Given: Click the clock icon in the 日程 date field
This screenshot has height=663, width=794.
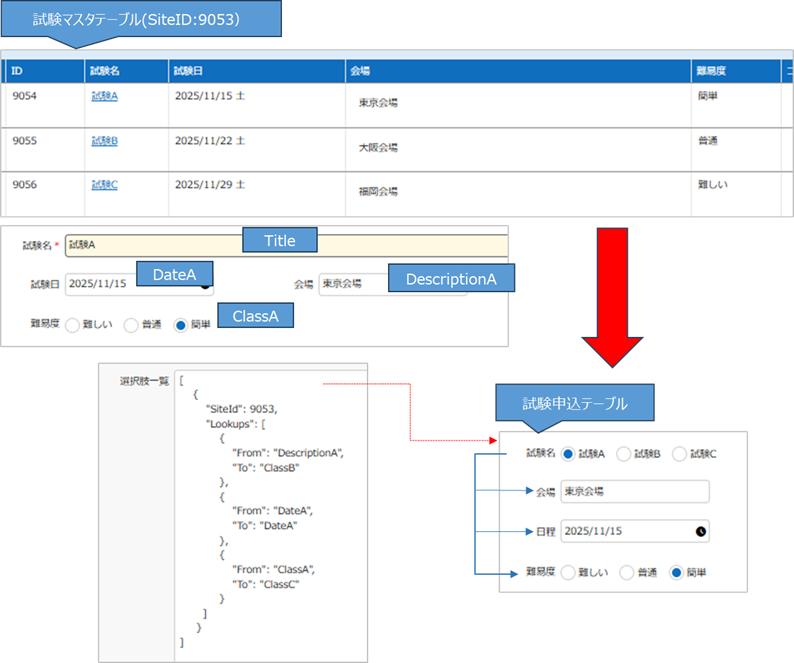Looking at the screenshot, I should (701, 531).
